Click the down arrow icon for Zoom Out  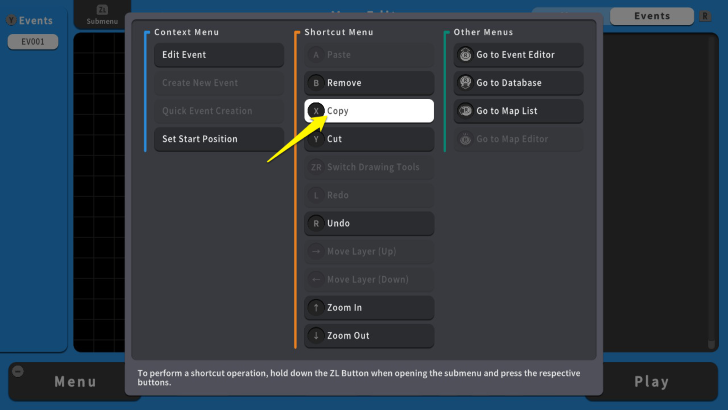click(316, 335)
